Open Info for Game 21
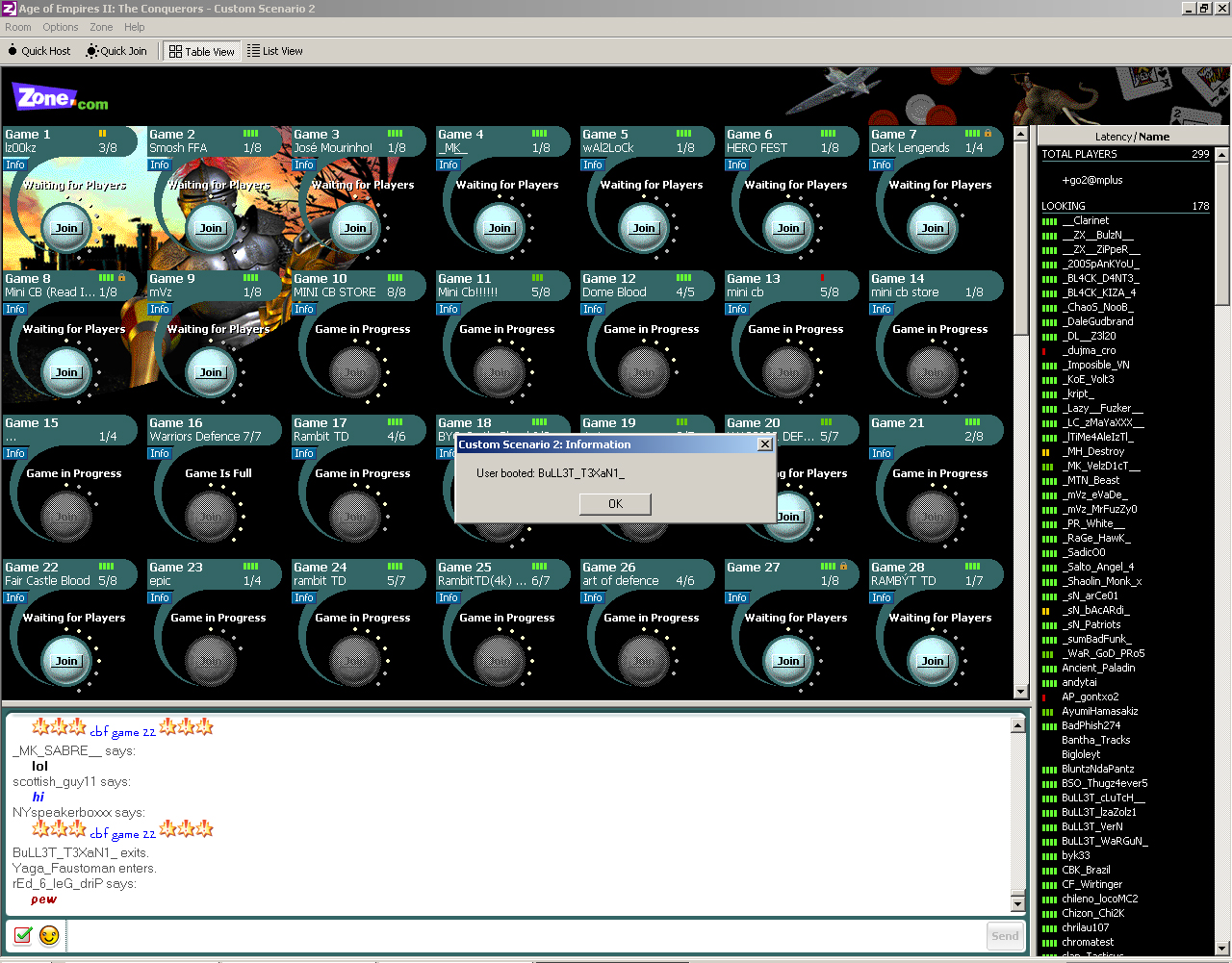This screenshot has width=1232, height=963. click(882, 453)
